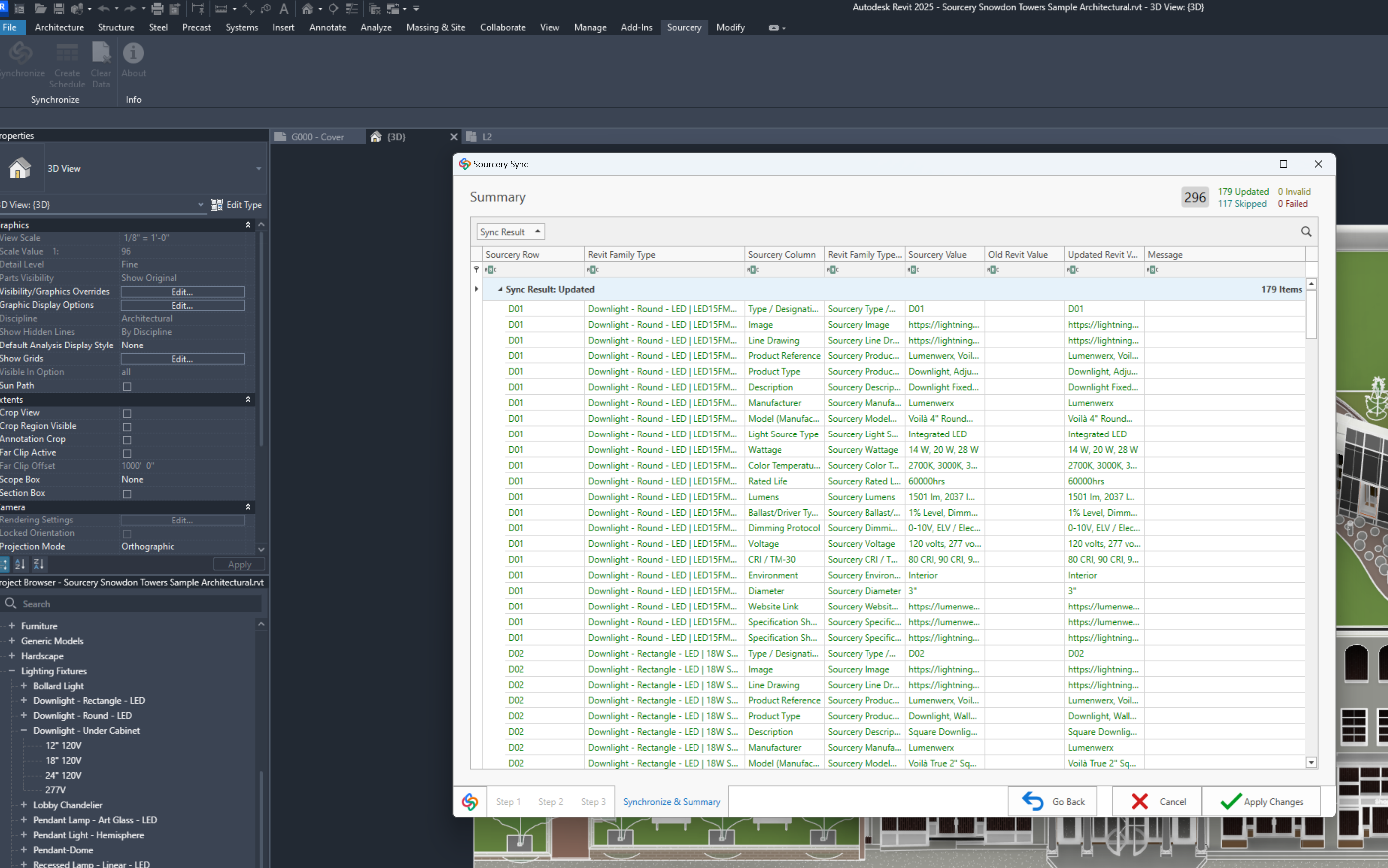Click the Apply Changes button
The image size is (1388, 868).
[x=1261, y=802]
